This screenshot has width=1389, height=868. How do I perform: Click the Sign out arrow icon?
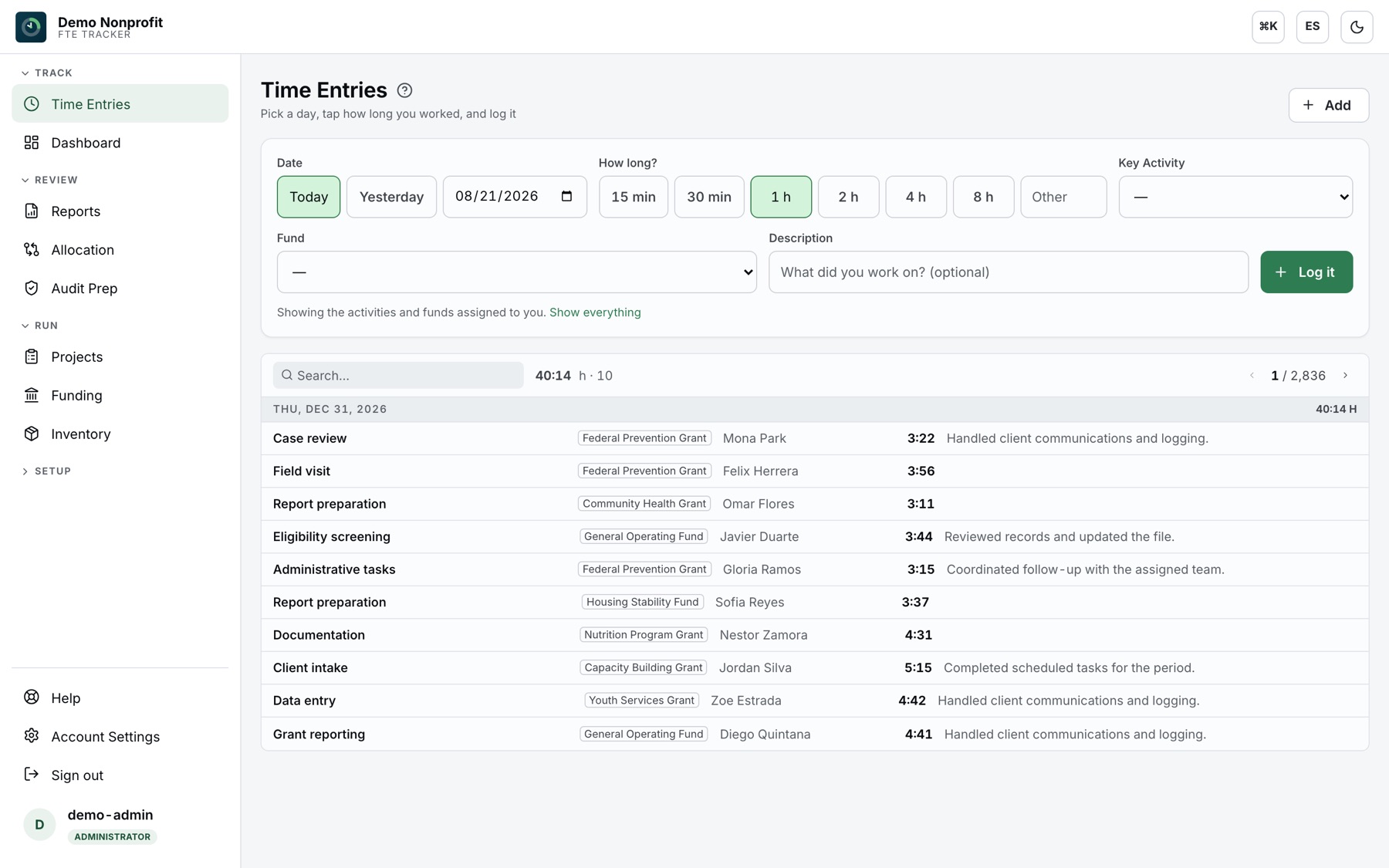(32, 775)
